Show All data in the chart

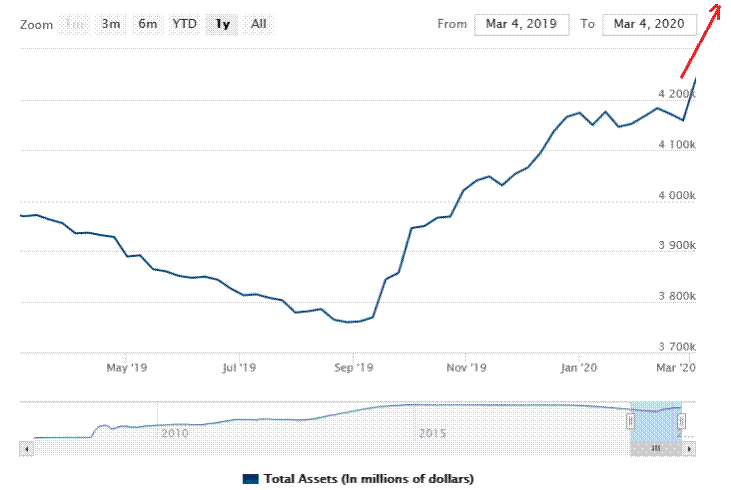click(259, 24)
